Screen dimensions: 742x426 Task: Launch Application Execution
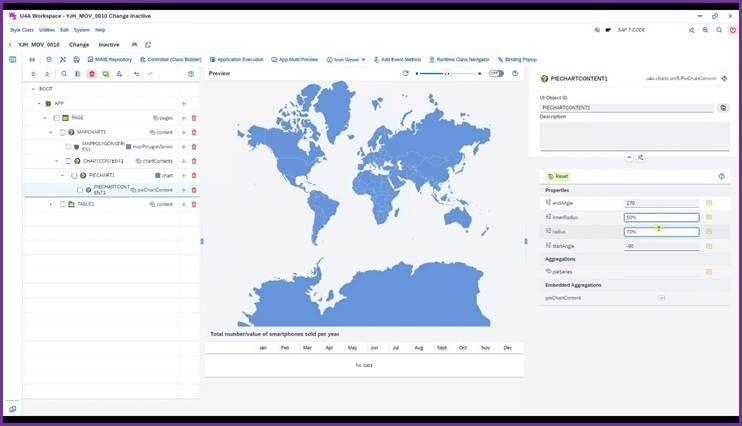(237, 60)
